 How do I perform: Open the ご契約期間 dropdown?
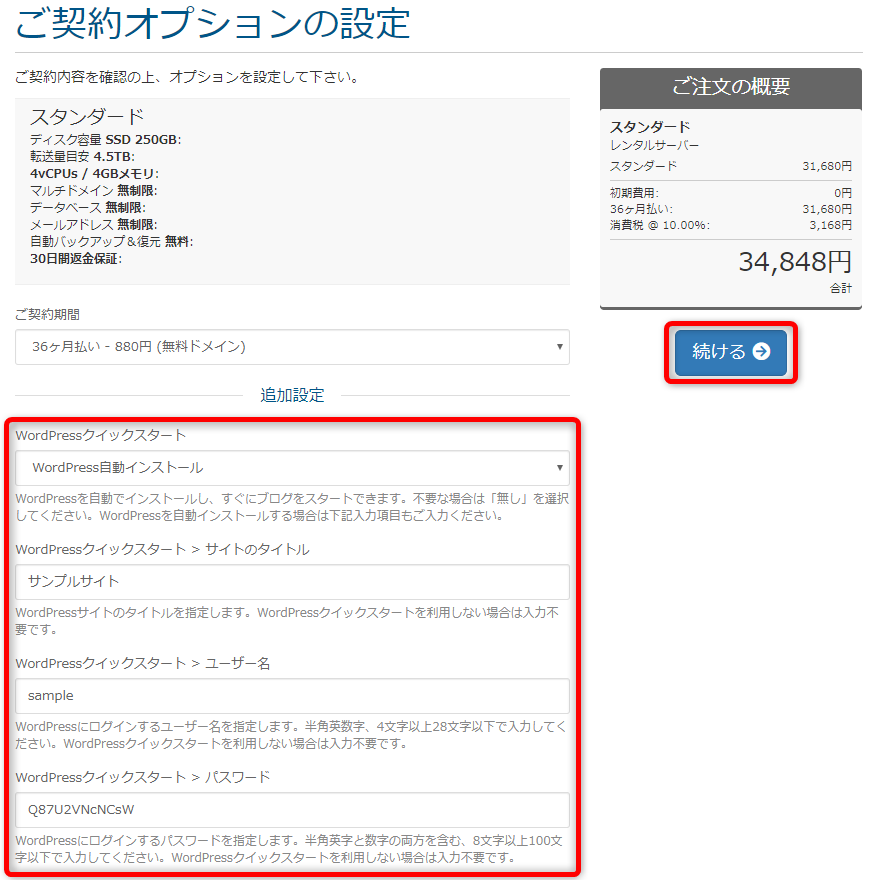pyautogui.click(x=292, y=347)
